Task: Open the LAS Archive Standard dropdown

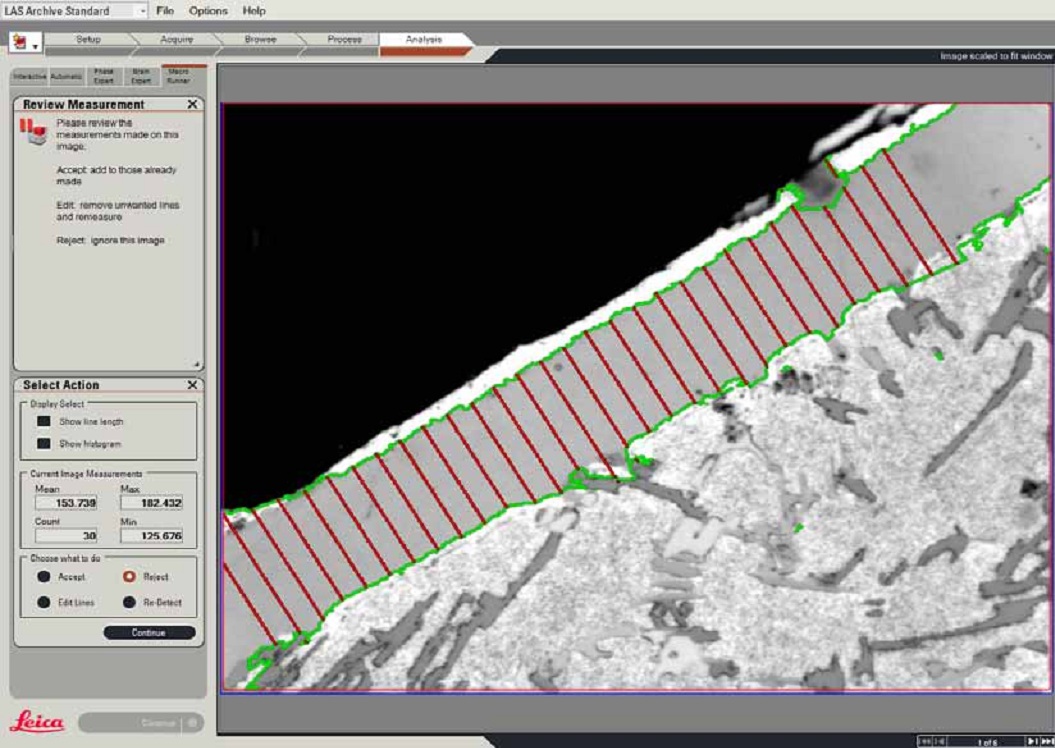Action: click(141, 11)
